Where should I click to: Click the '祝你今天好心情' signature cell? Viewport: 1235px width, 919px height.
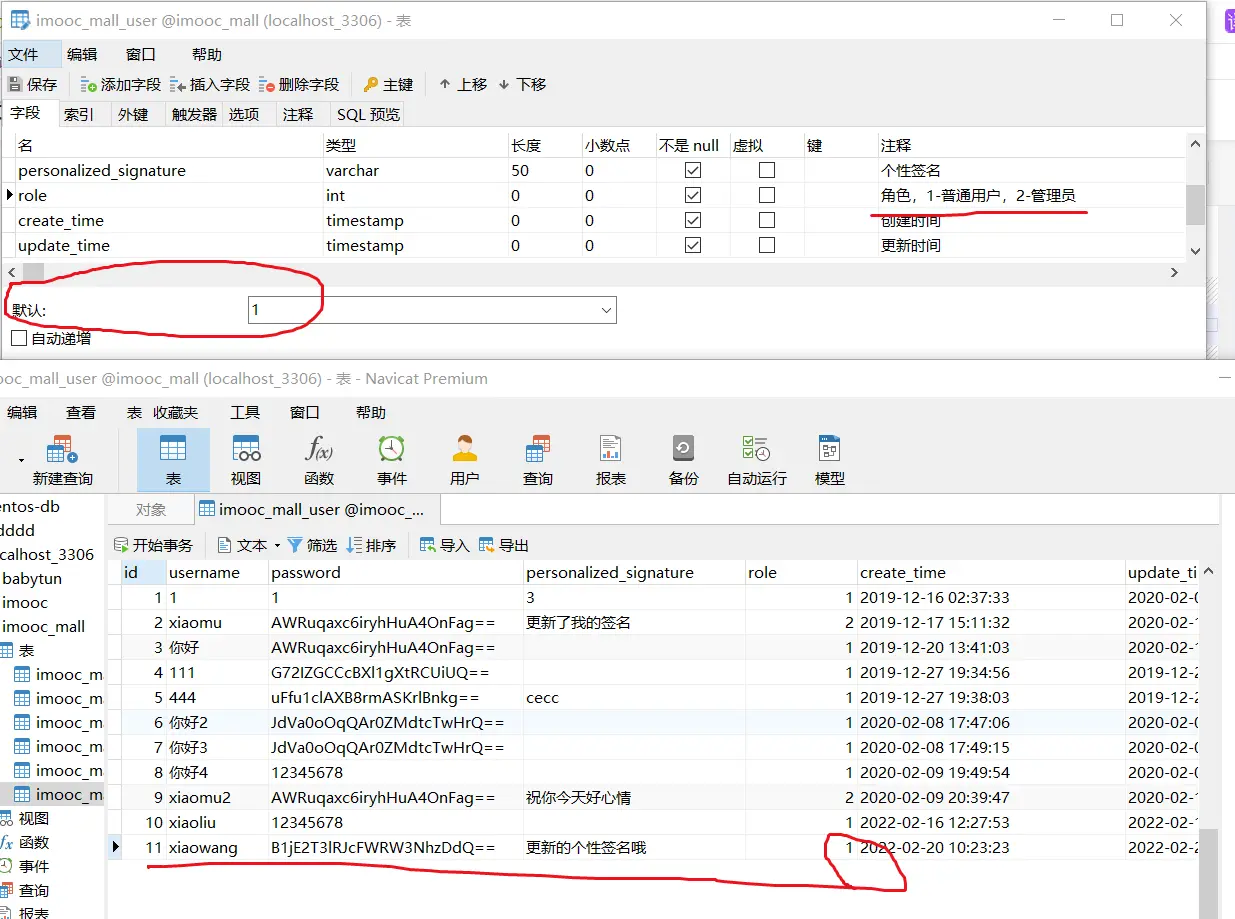[x=633, y=797]
